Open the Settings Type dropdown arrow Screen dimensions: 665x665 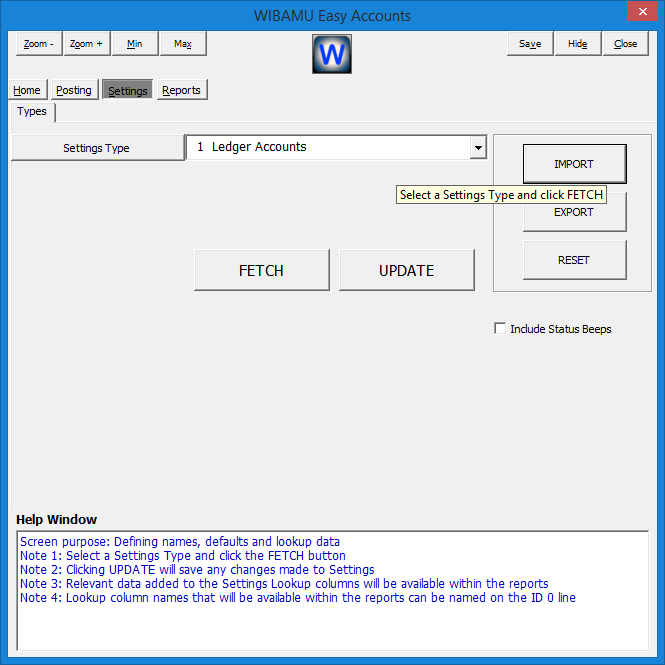point(478,148)
